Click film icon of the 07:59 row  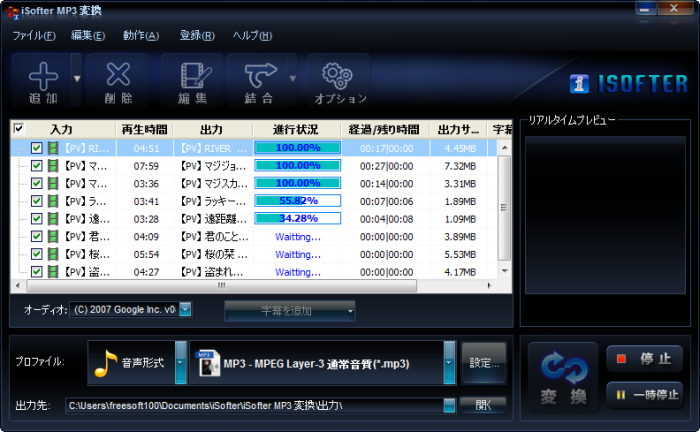(53, 166)
